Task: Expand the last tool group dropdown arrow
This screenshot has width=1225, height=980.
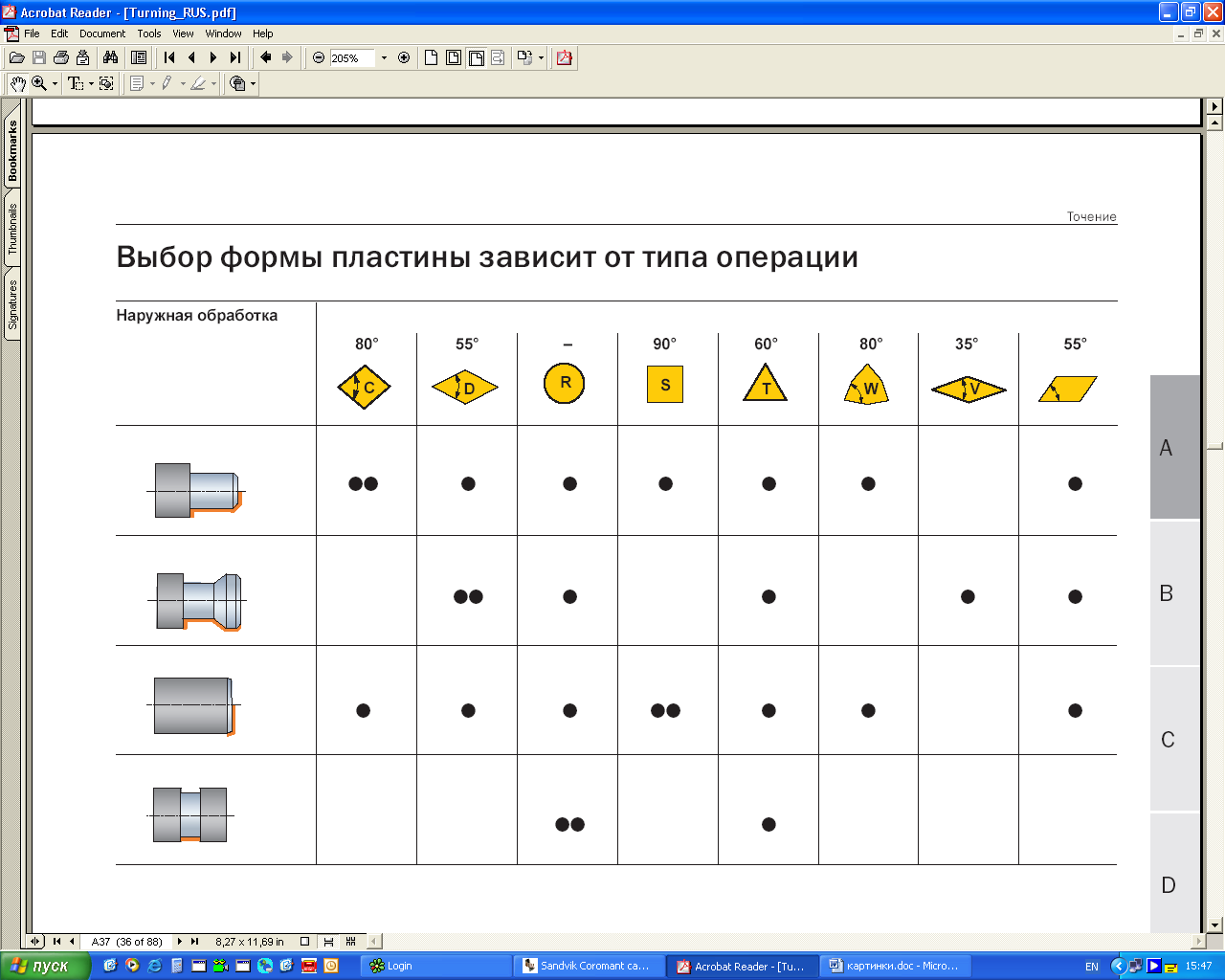Action: point(253,83)
